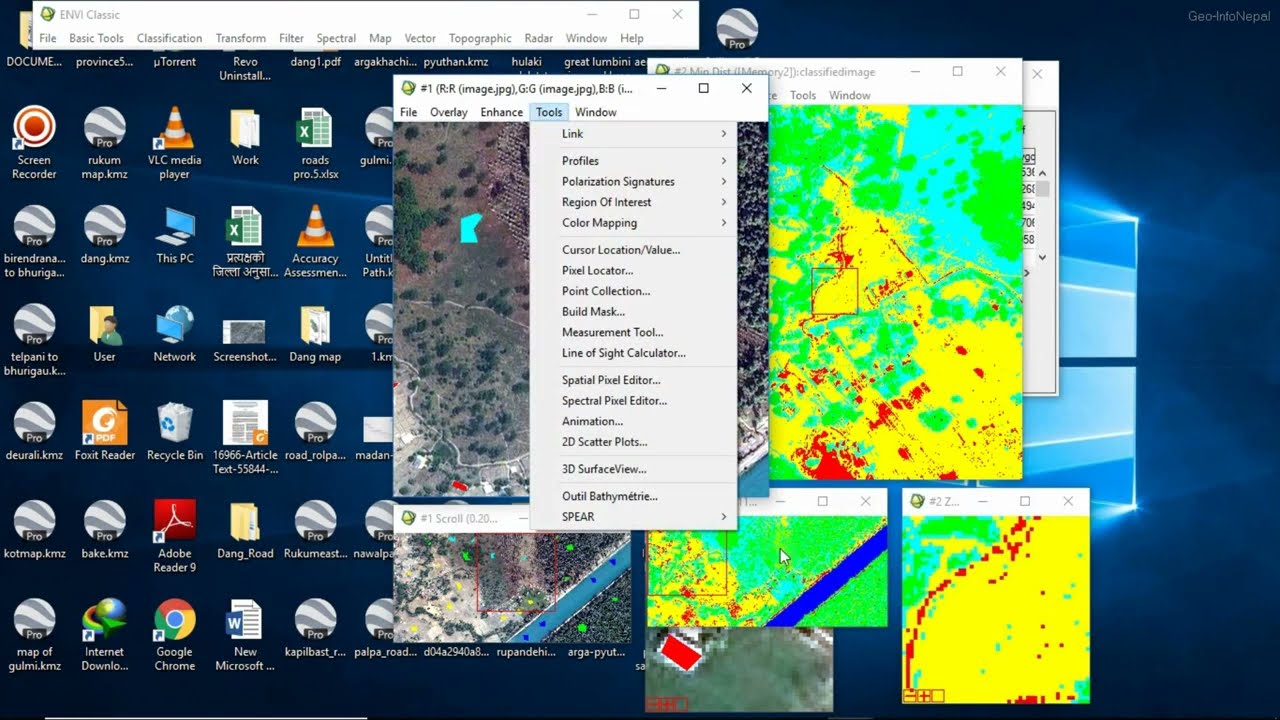1280x720 pixels.
Task: Click the scroll down arrow in background list window
Action: [1042, 258]
